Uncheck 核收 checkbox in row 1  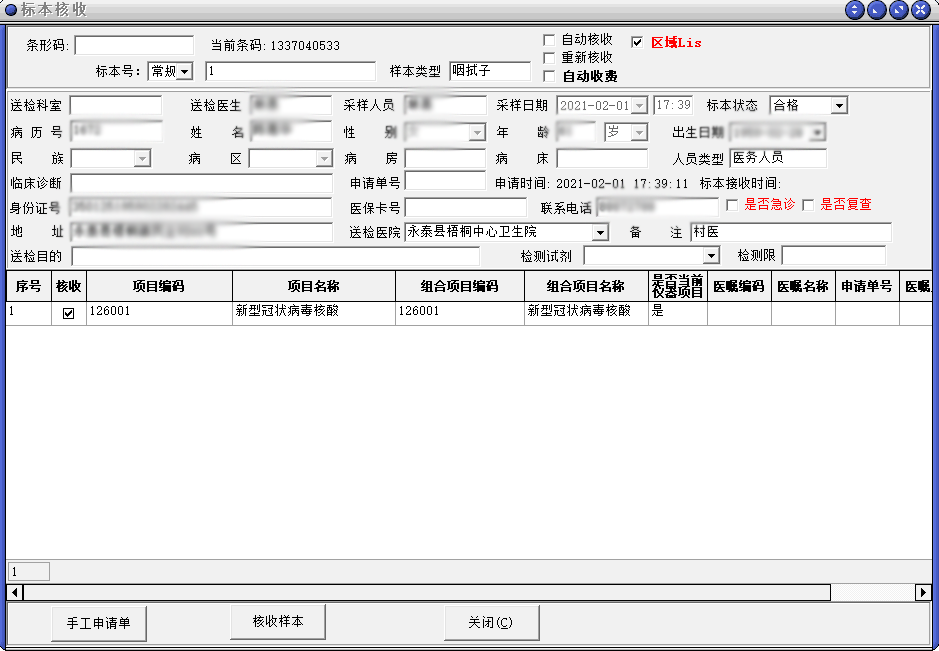tap(69, 313)
